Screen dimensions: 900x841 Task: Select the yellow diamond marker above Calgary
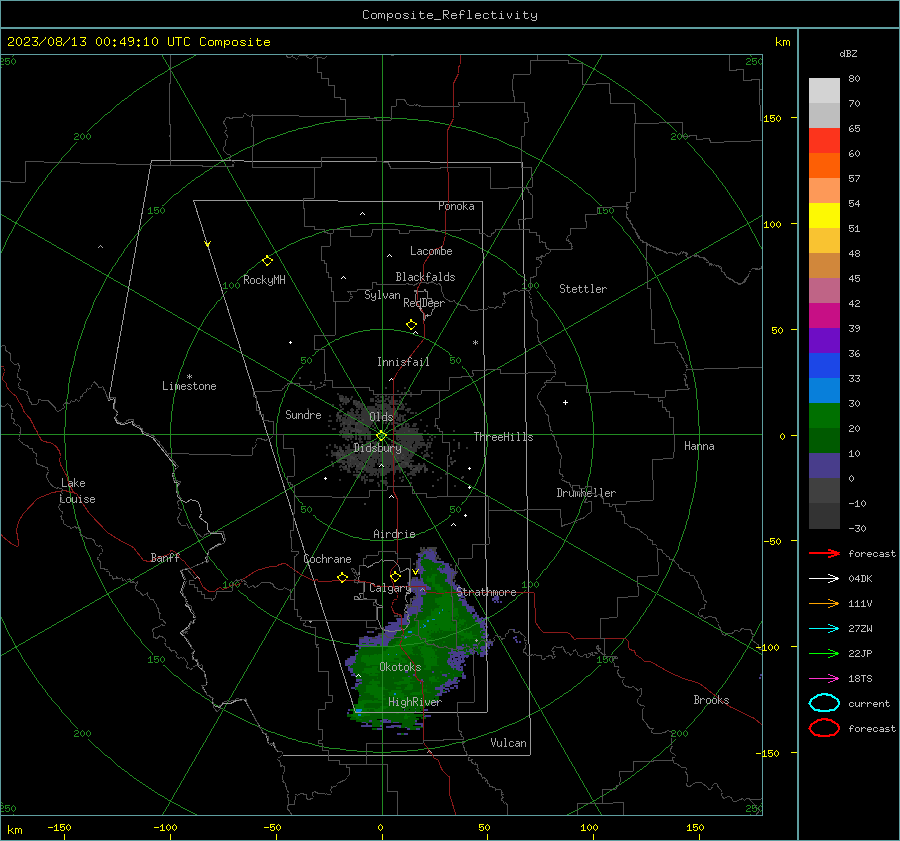395,576
